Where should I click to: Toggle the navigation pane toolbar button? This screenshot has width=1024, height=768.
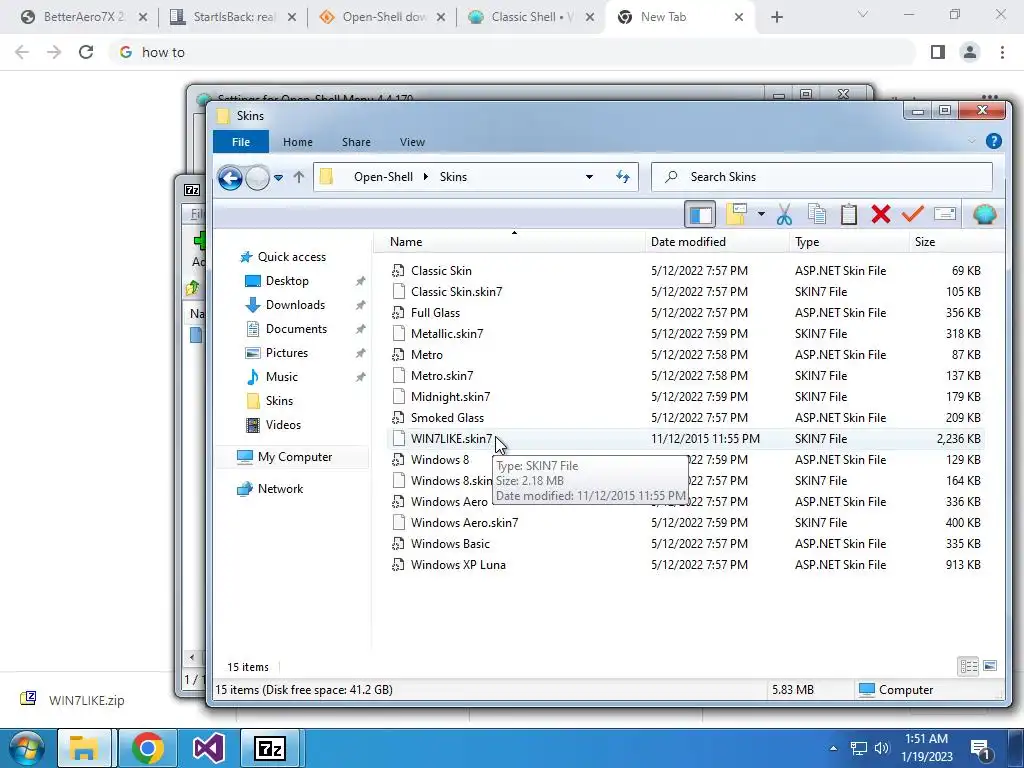click(x=700, y=214)
